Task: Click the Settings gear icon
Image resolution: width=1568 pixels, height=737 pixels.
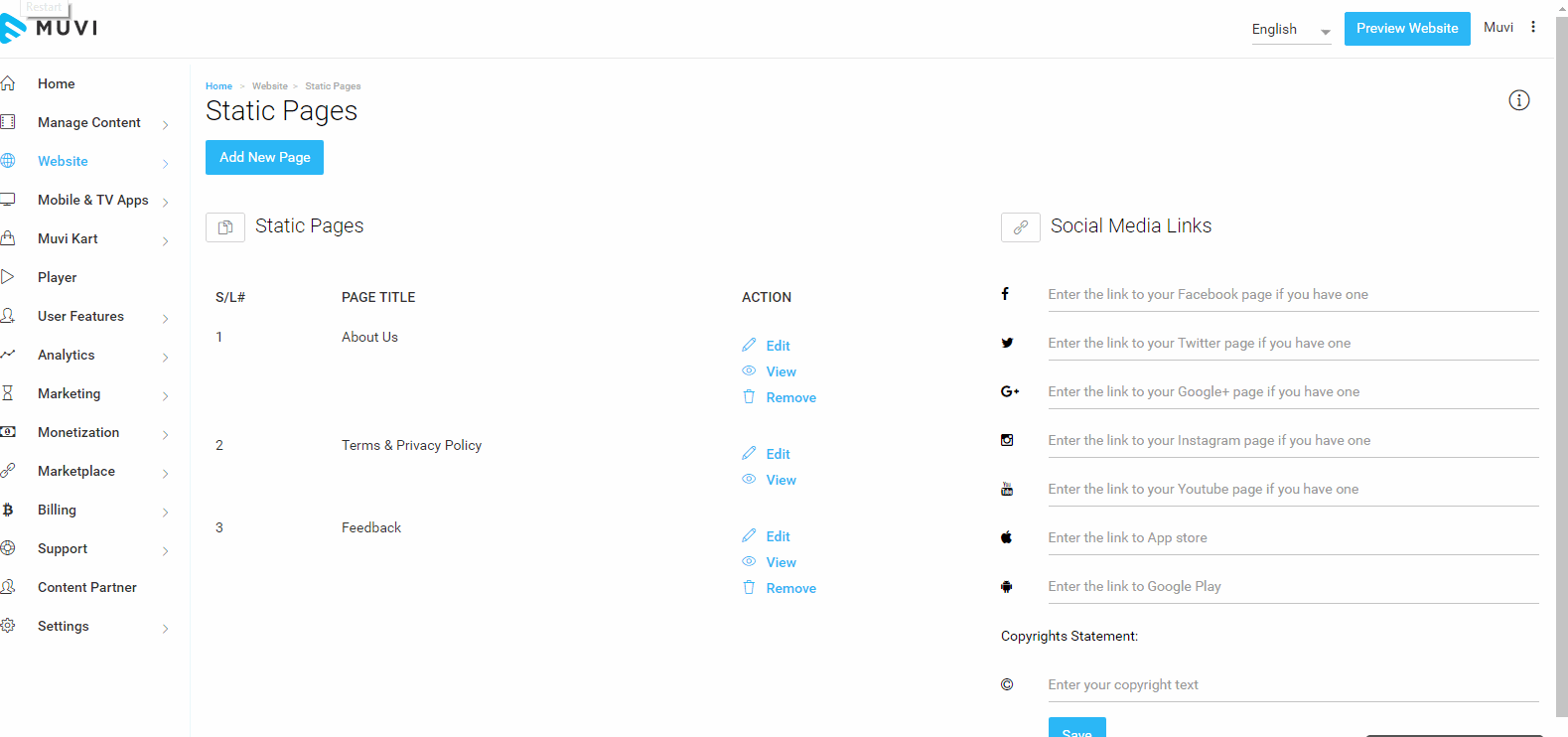Action: click(x=8, y=626)
